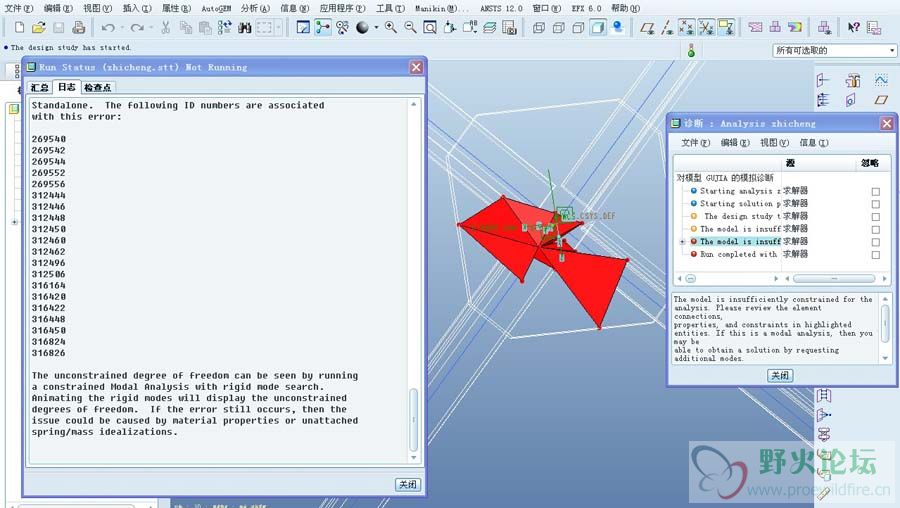The width and height of the screenshot is (900, 508).
Task: Switch to the 汇总 tab in Run Status
Action: click(40, 87)
